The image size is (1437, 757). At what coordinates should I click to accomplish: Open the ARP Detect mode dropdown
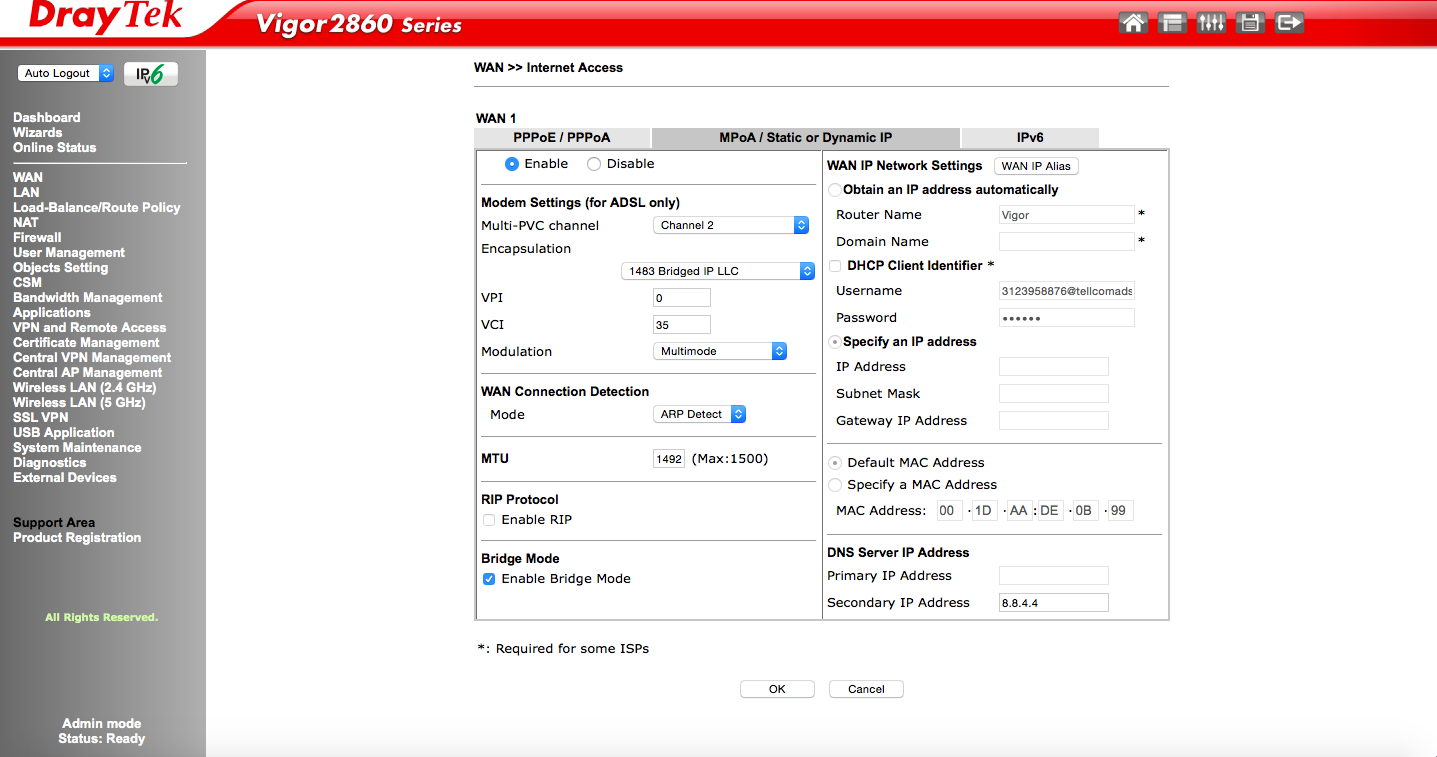point(699,414)
